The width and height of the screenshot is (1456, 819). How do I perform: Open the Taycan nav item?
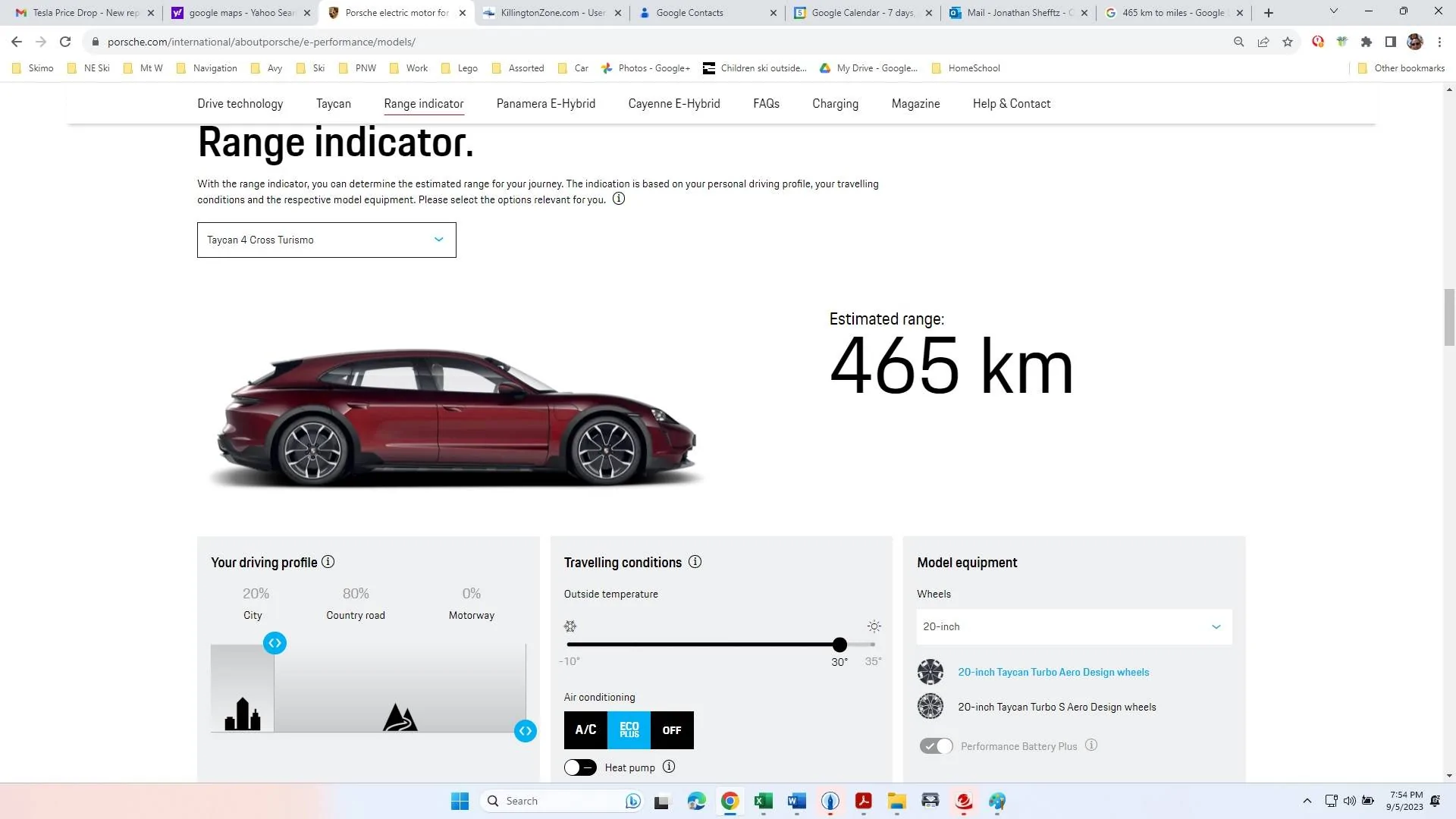tap(334, 104)
